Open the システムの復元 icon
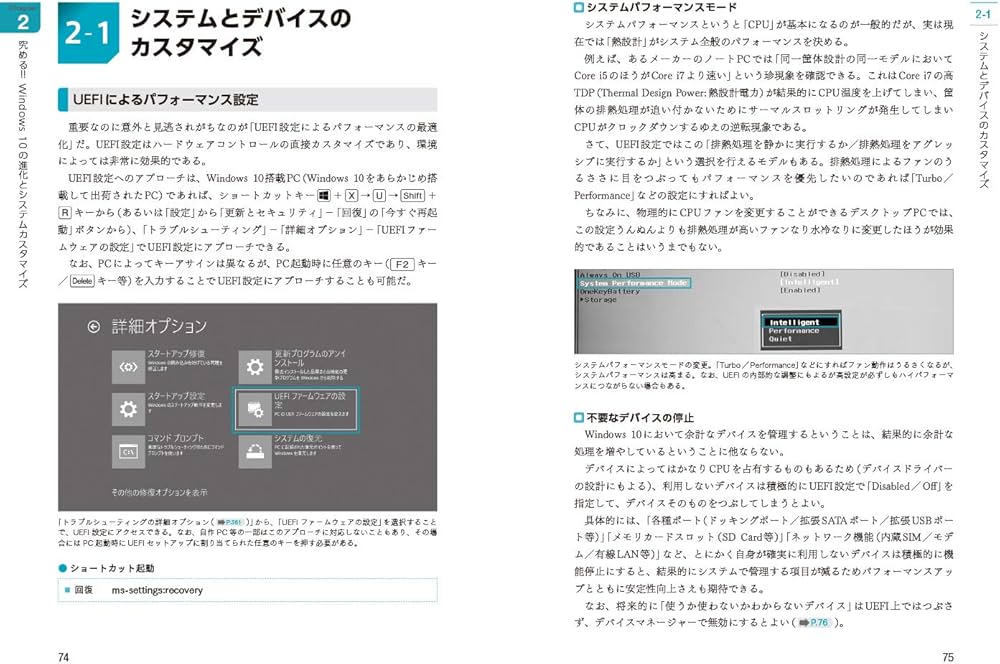 [256, 449]
